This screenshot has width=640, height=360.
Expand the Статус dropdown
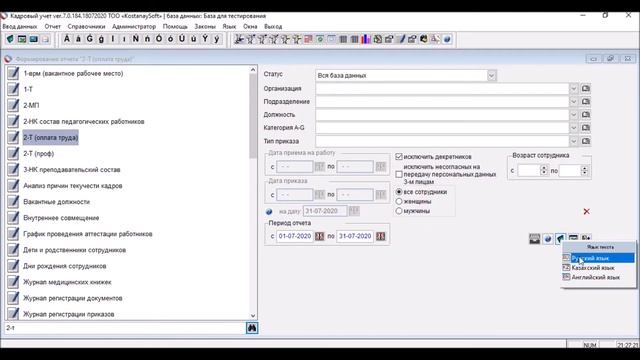491,76
